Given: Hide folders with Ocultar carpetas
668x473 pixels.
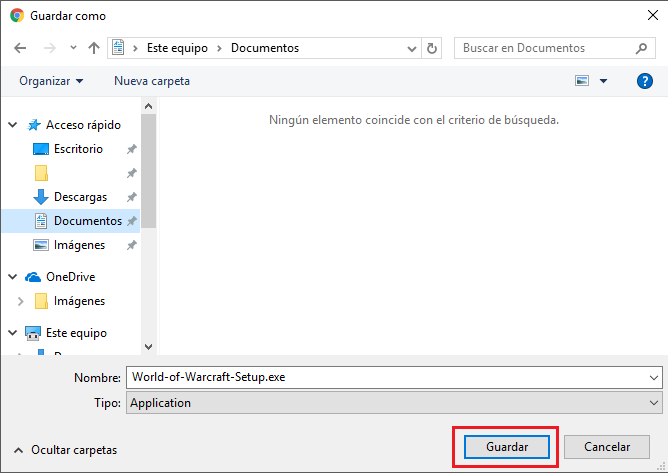Looking at the screenshot, I should point(65,450).
